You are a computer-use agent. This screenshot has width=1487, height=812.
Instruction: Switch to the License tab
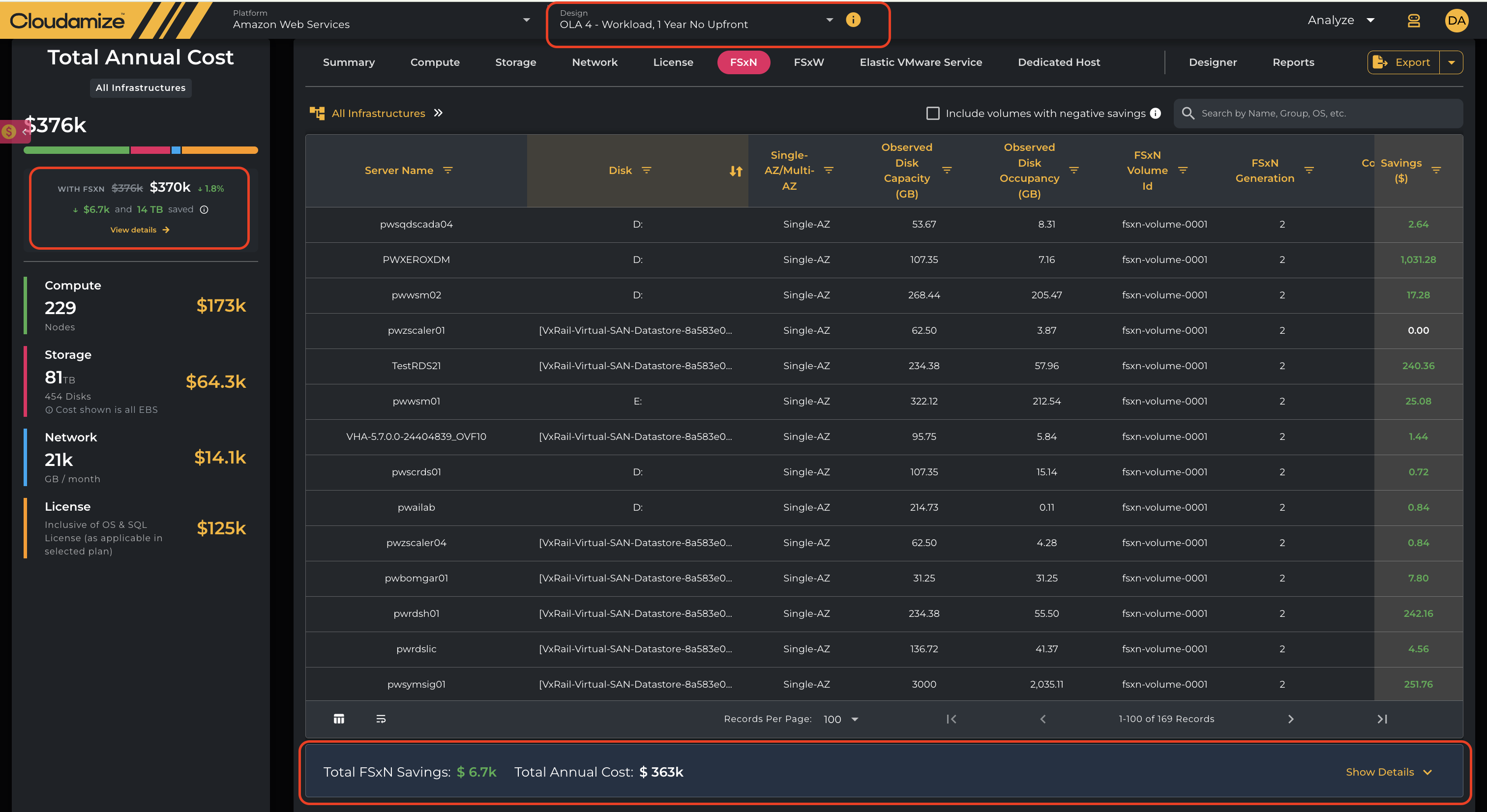[673, 62]
